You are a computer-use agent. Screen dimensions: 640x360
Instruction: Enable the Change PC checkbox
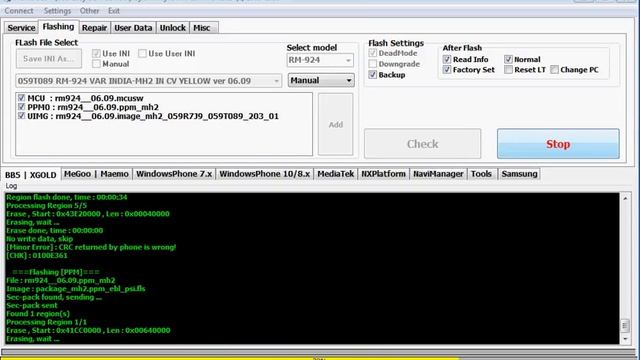tap(554, 70)
